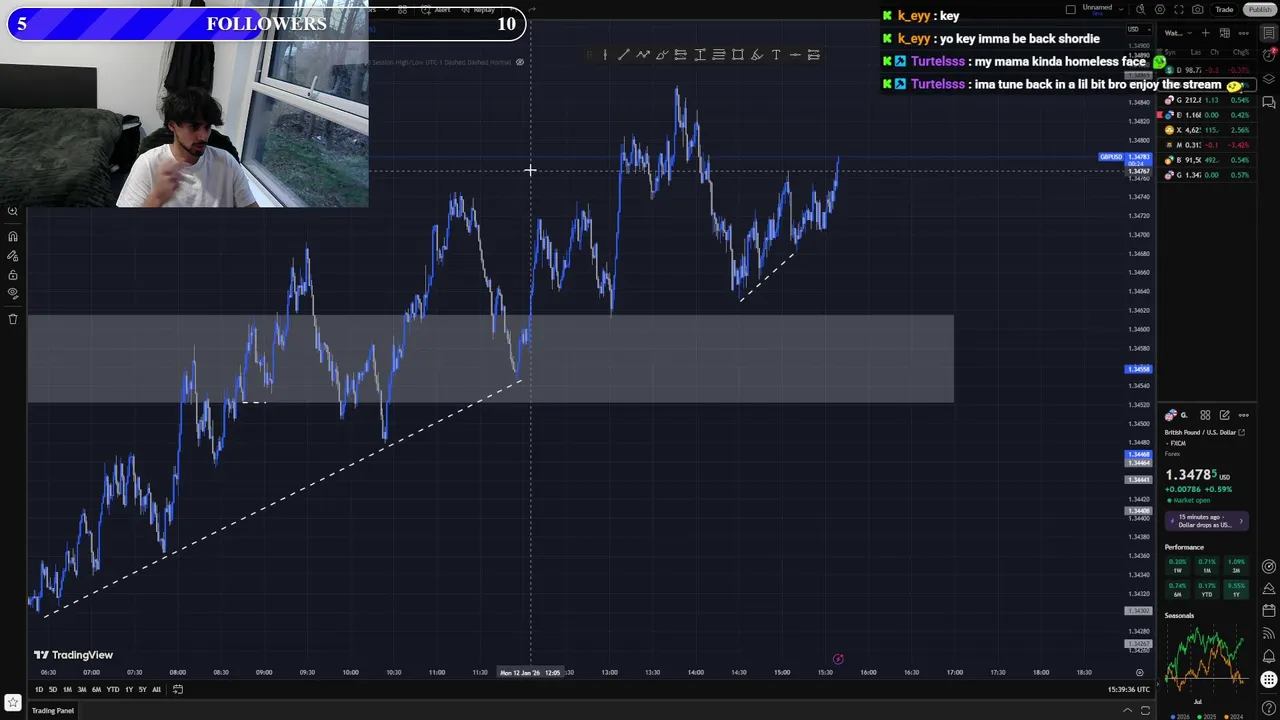Open the external link beside British Pound / U.S. Dollar
Image resolution: width=1280 pixels, height=720 pixels.
pyautogui.click(x=1242, y=433)
